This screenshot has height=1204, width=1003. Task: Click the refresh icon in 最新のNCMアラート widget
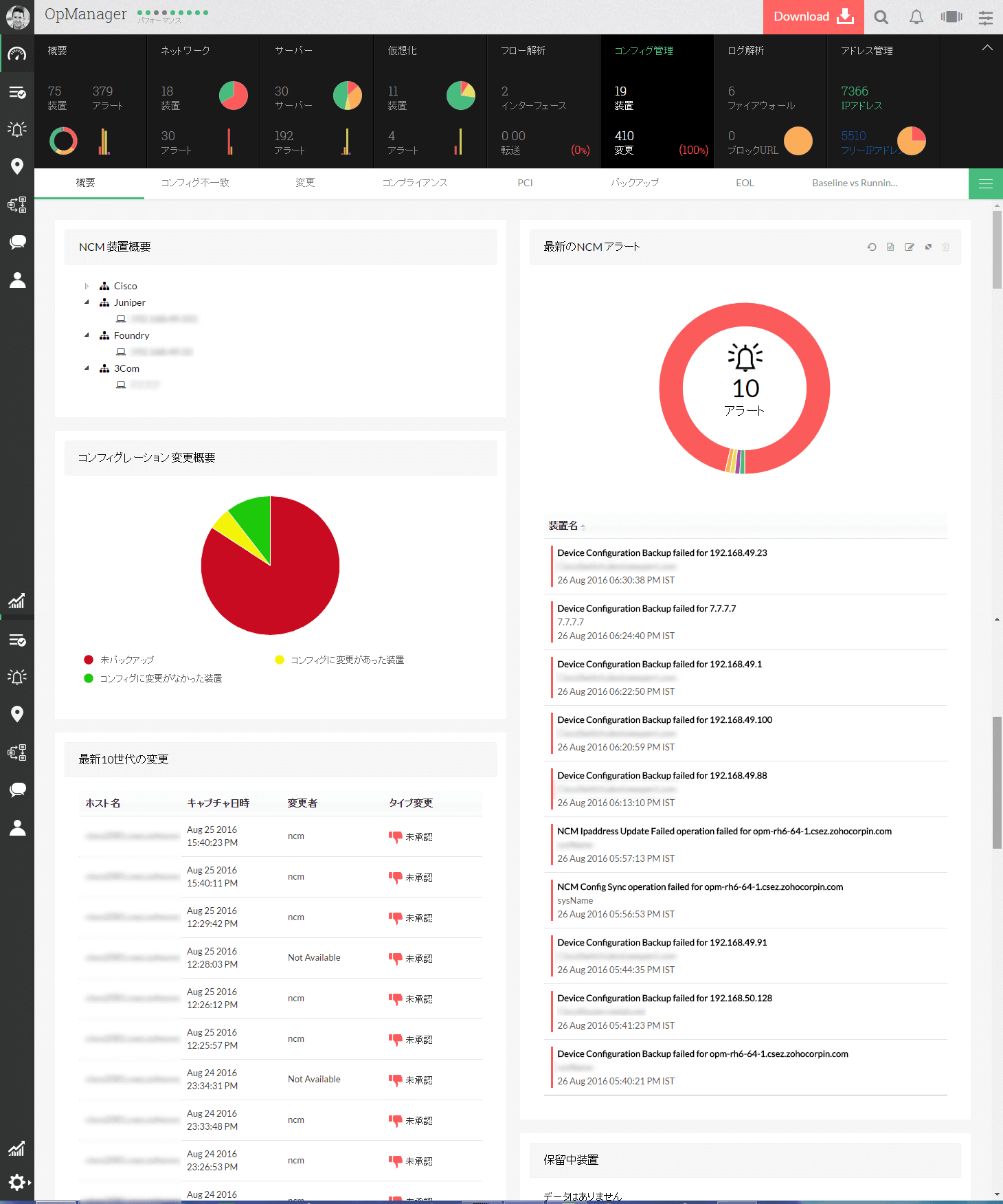click(872, 247)
